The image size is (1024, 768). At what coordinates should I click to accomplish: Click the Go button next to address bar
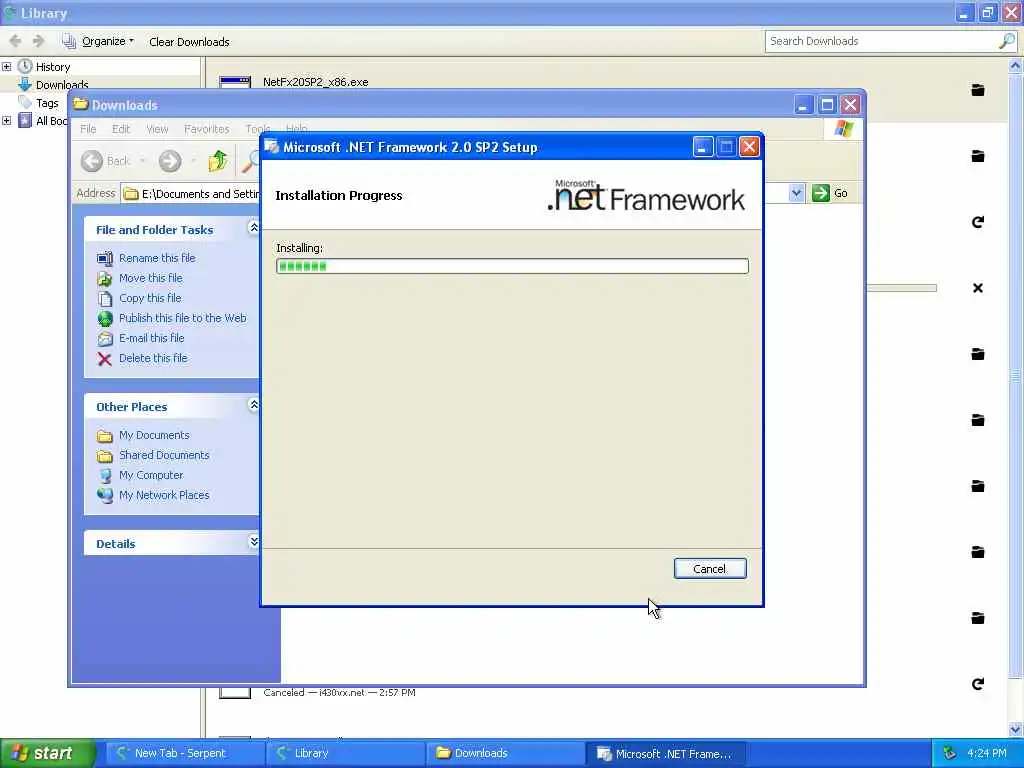point(831,193)
